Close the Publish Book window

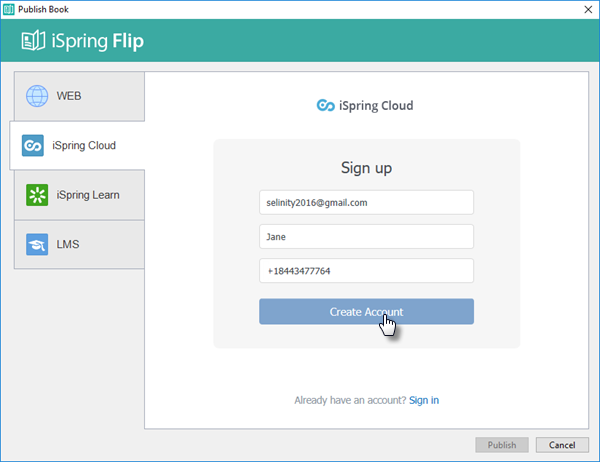tap(588, 9)
